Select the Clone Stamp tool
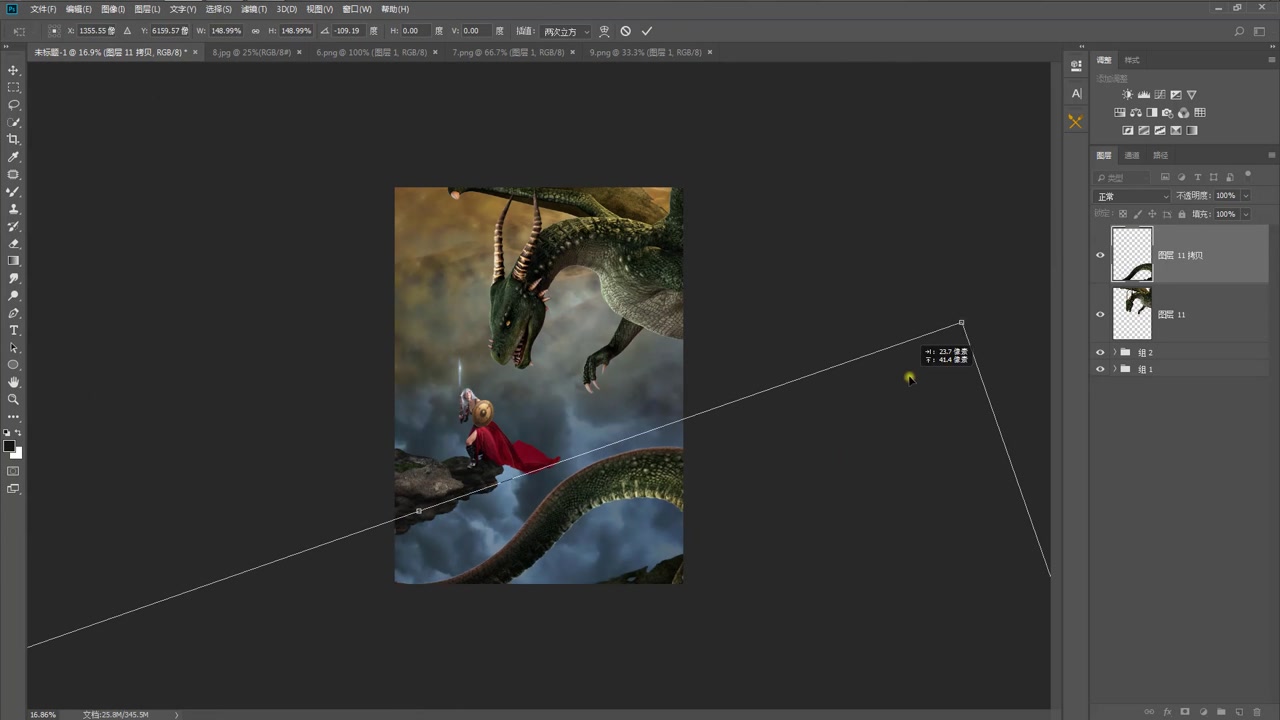This screenshot has height=720, width=1280. (x=14, y=209)
